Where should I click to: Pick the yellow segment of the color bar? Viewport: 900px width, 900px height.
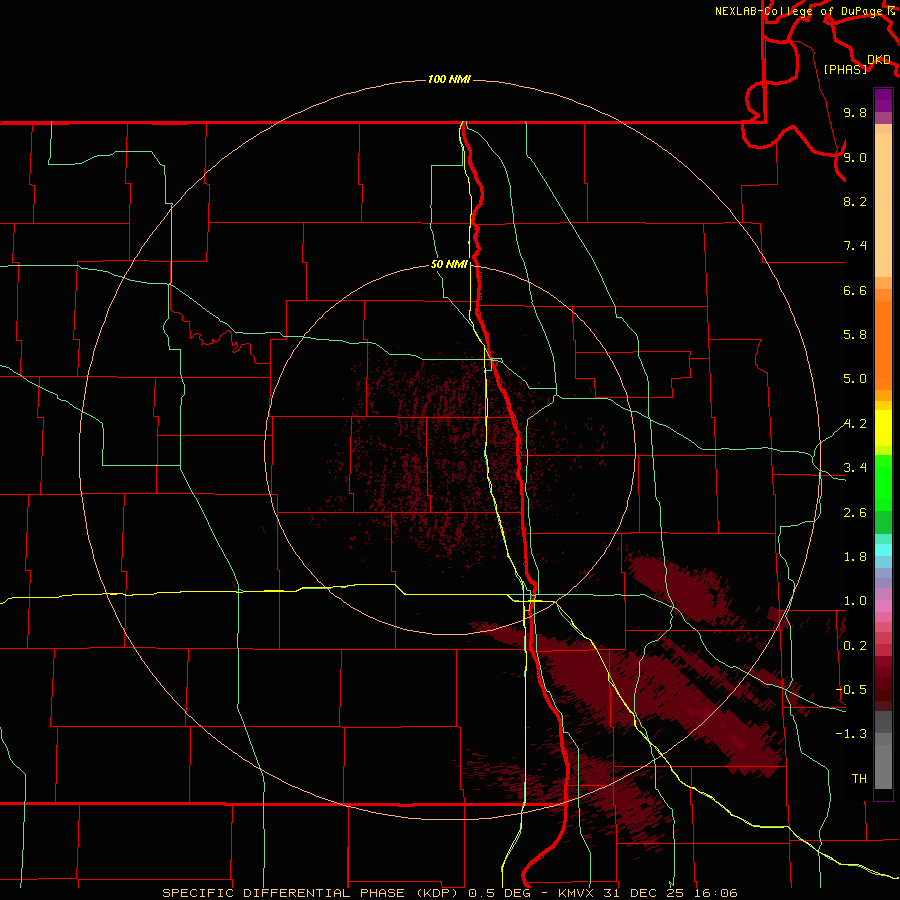pyautogui.click(x=883, y=428)
